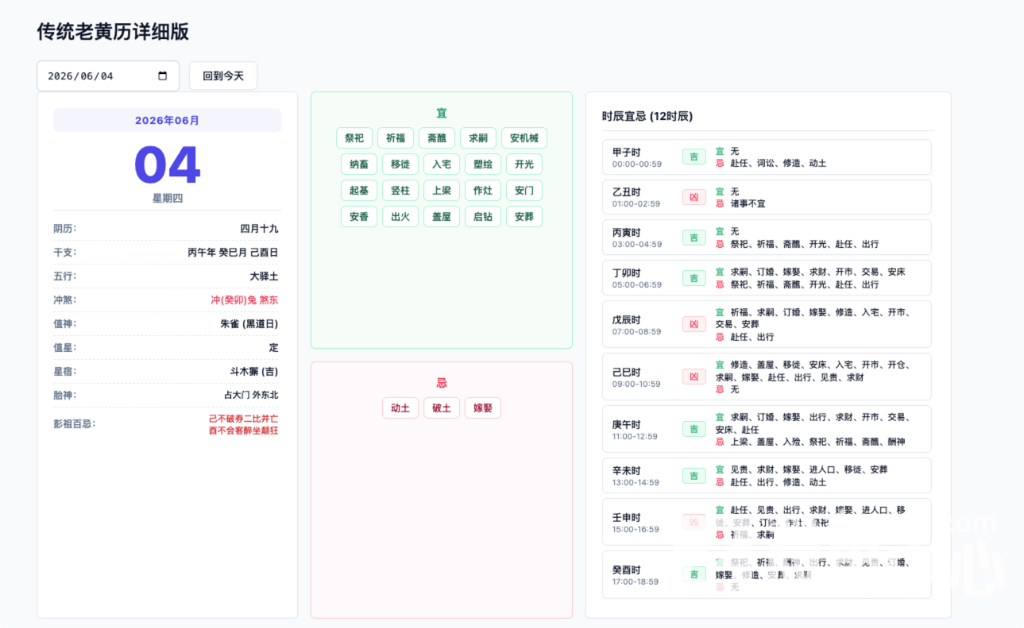Image resolution: width=1024 pixels, height=628 pixels.
Task: Click the 吉 badge in 辛未时 row
Action: [x=694, y=476]
